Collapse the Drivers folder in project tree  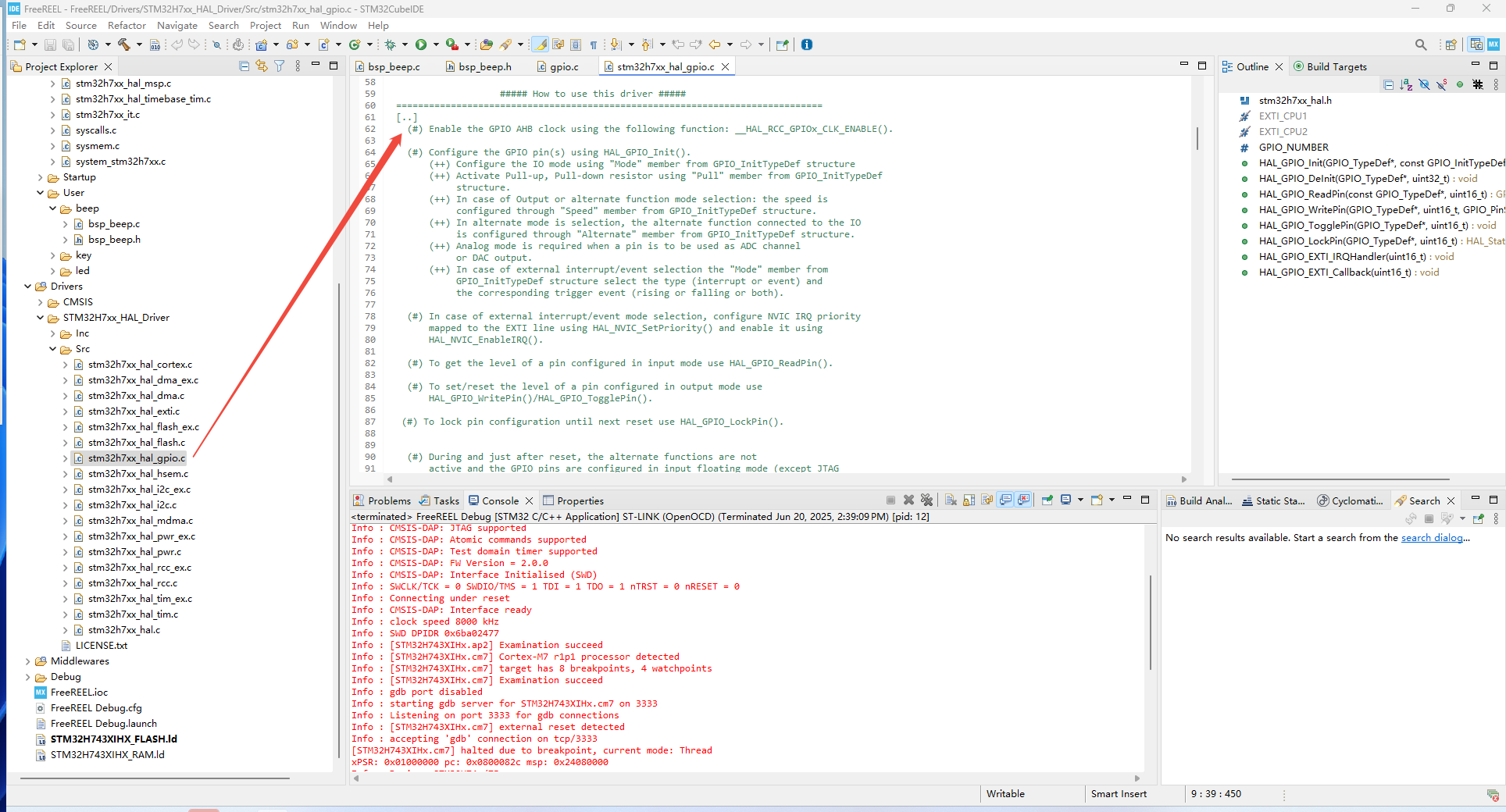pos(28,287)
